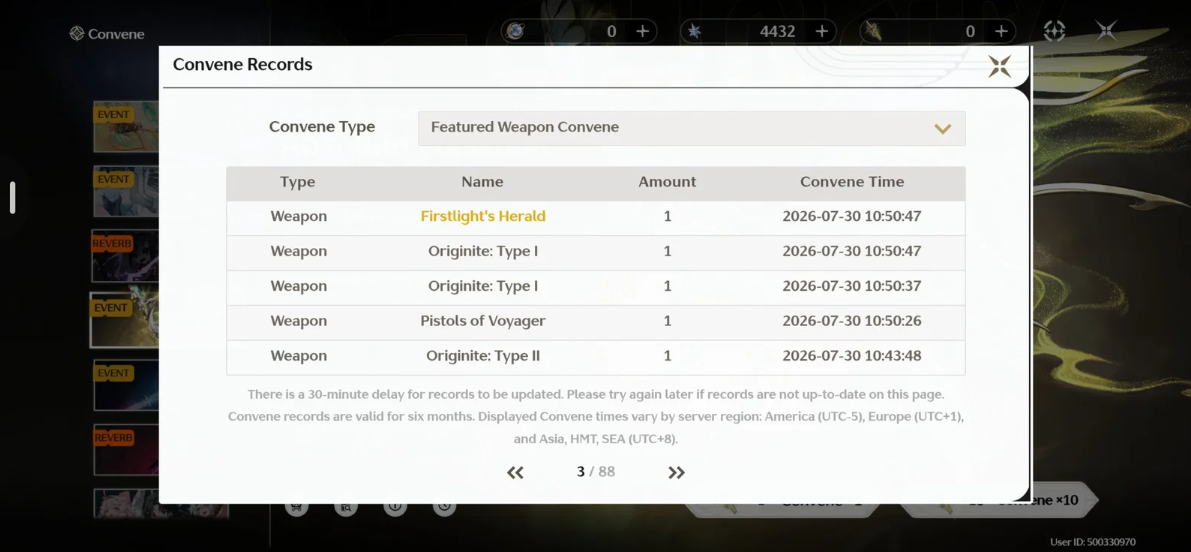Select the second EVENT banner thumbnail
This screenshot has width=1191, height=552.
click(125, 191)
